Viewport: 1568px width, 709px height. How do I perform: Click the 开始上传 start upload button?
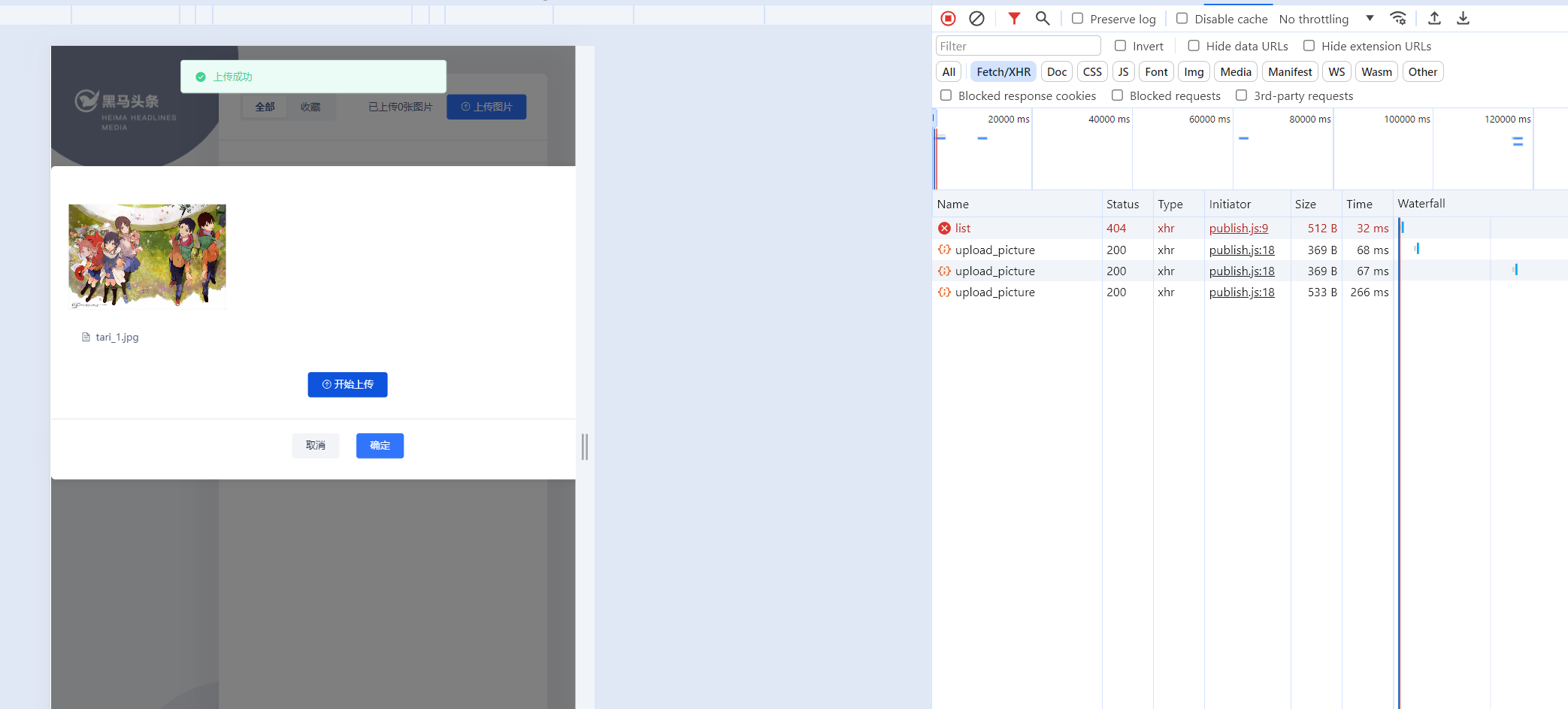pyautogui.click(x=347, y=385)
